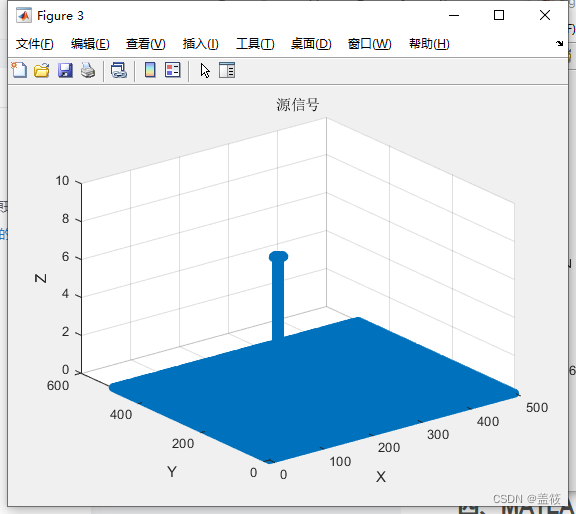Click the X axis tick label 100
The image size is (576, 514).
coord(340,461)
